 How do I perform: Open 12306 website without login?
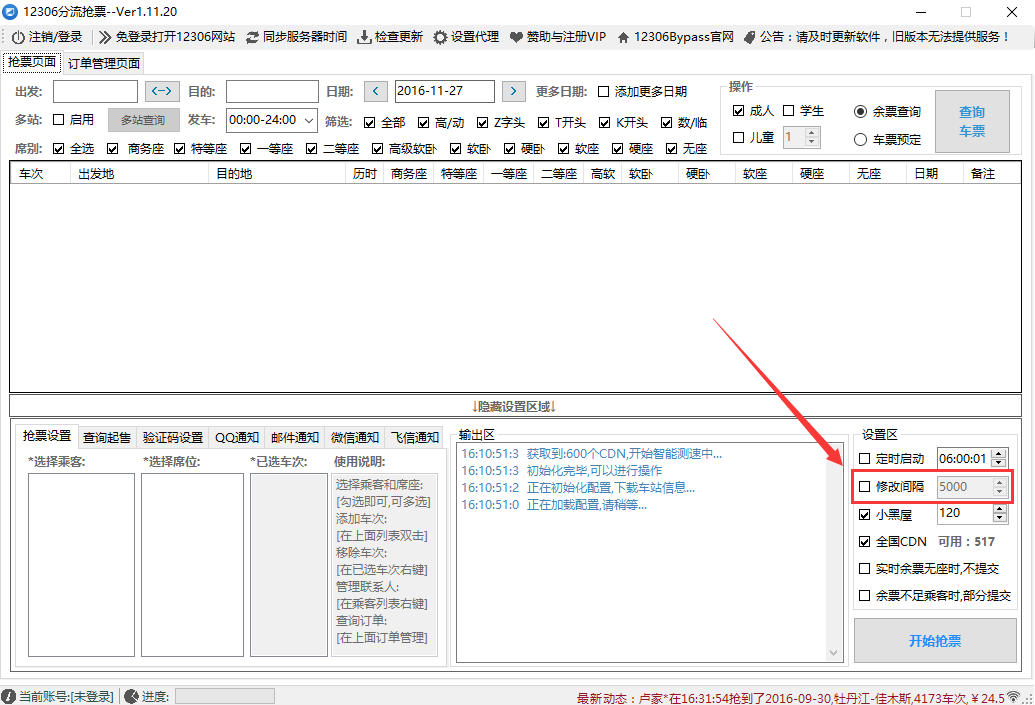167,37
